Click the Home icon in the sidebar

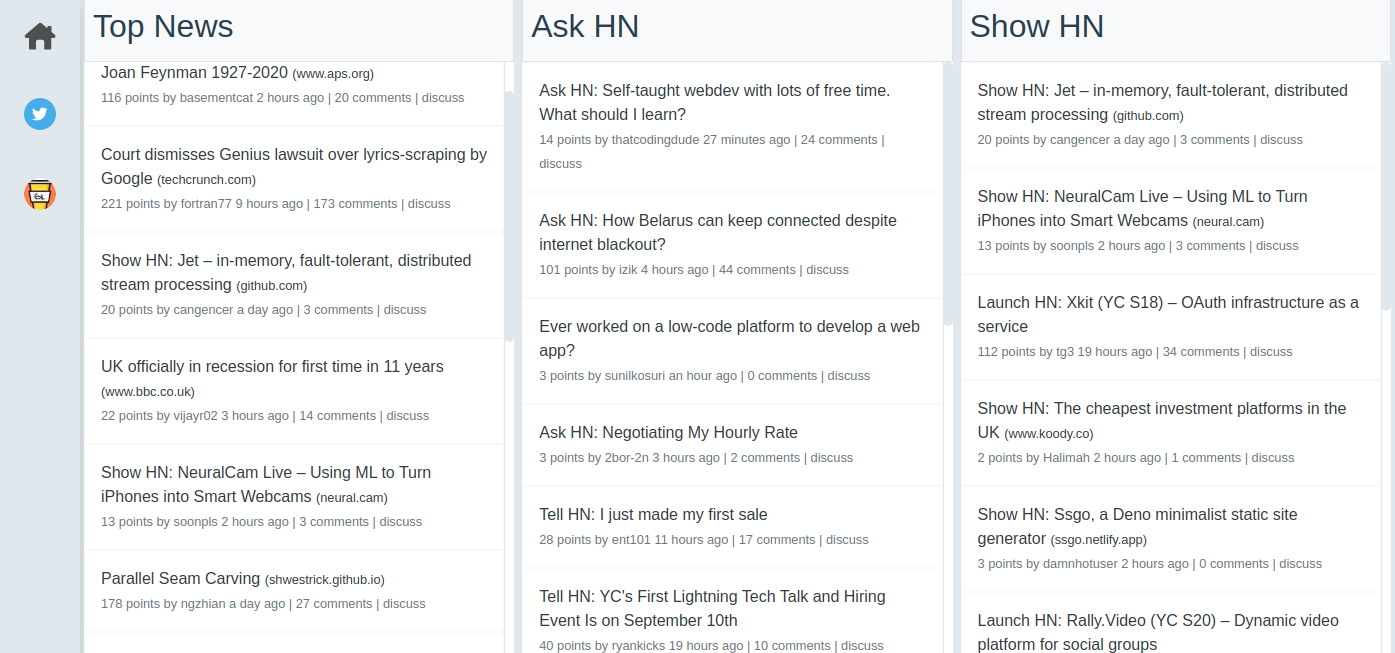[39, 36]
